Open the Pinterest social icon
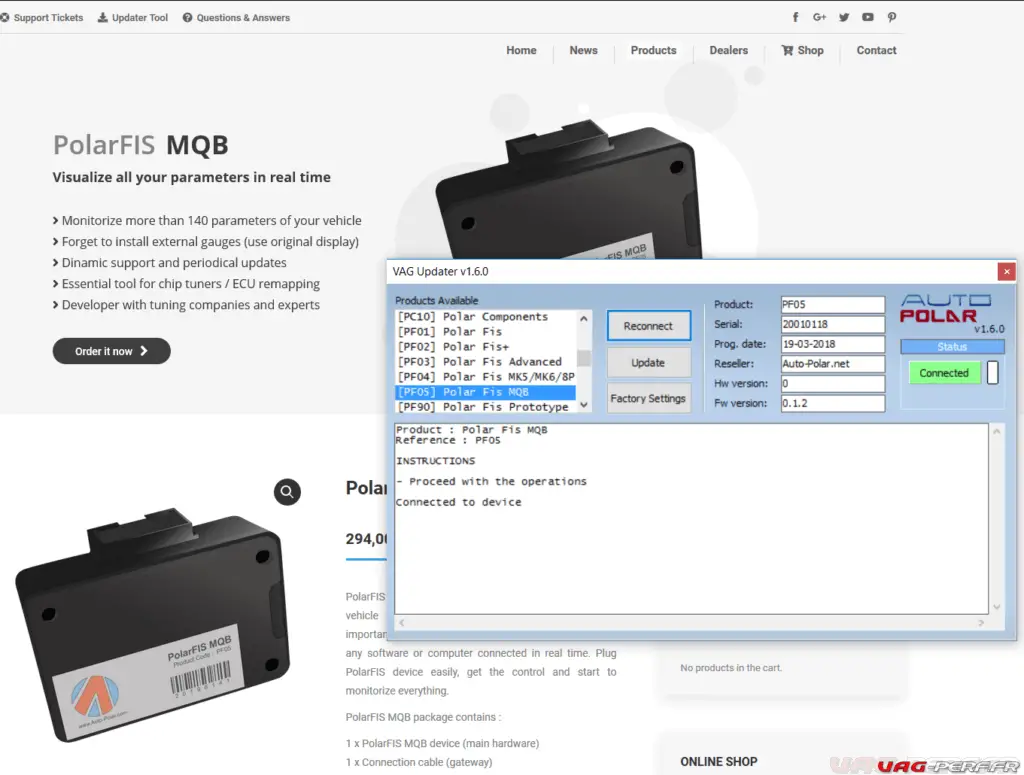 click(891, 18)
